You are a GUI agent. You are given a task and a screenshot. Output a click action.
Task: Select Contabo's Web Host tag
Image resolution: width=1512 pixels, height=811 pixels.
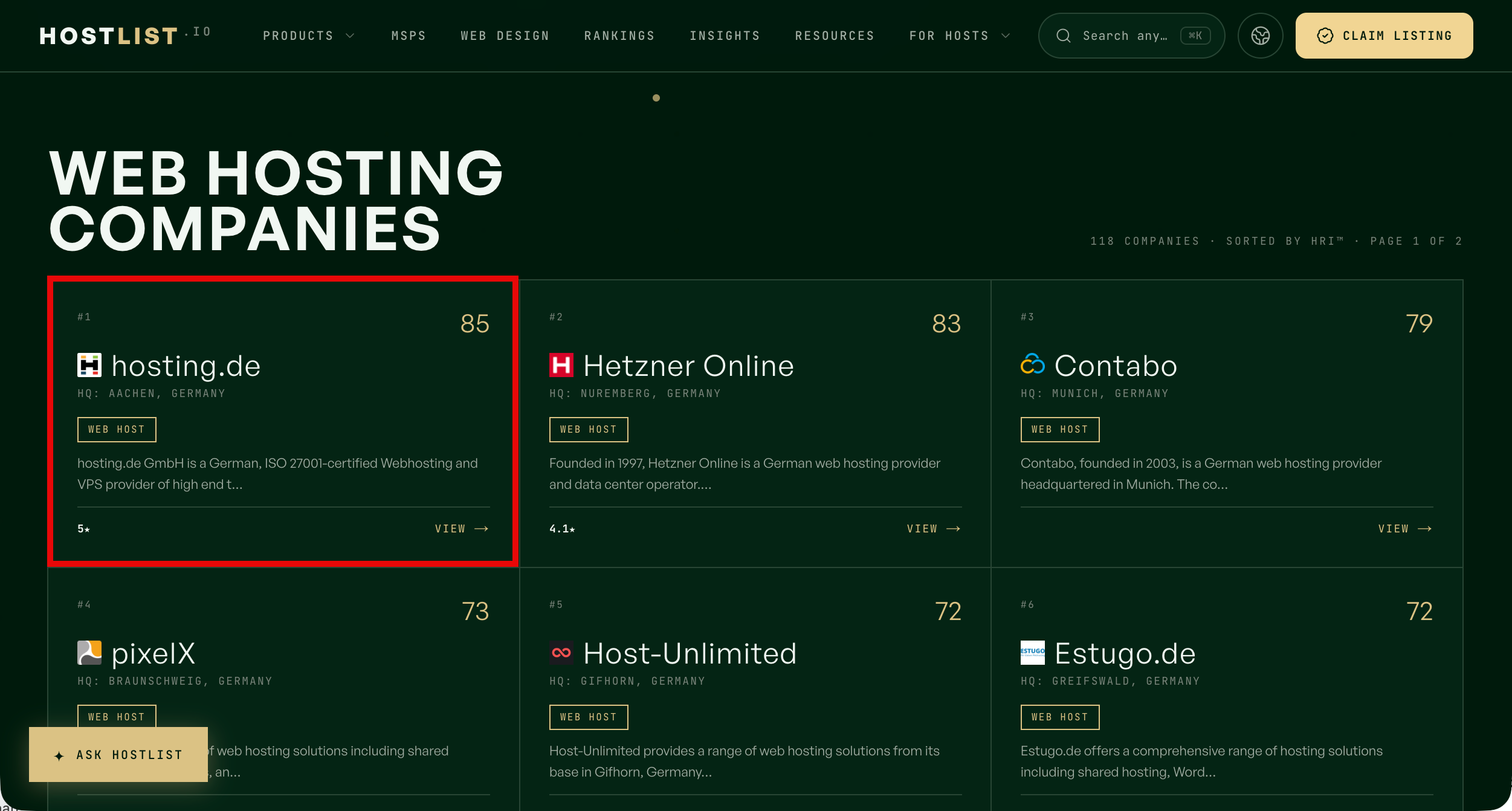(x=1060, y=429)
